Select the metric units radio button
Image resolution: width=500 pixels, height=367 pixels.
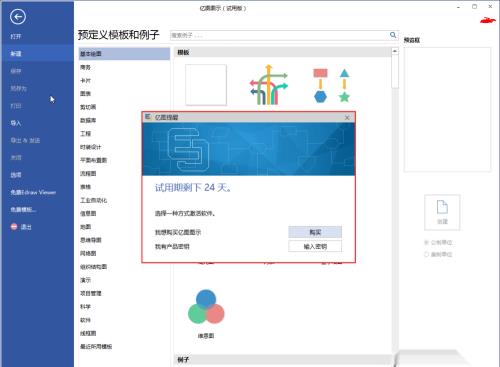tap(426, 242)
